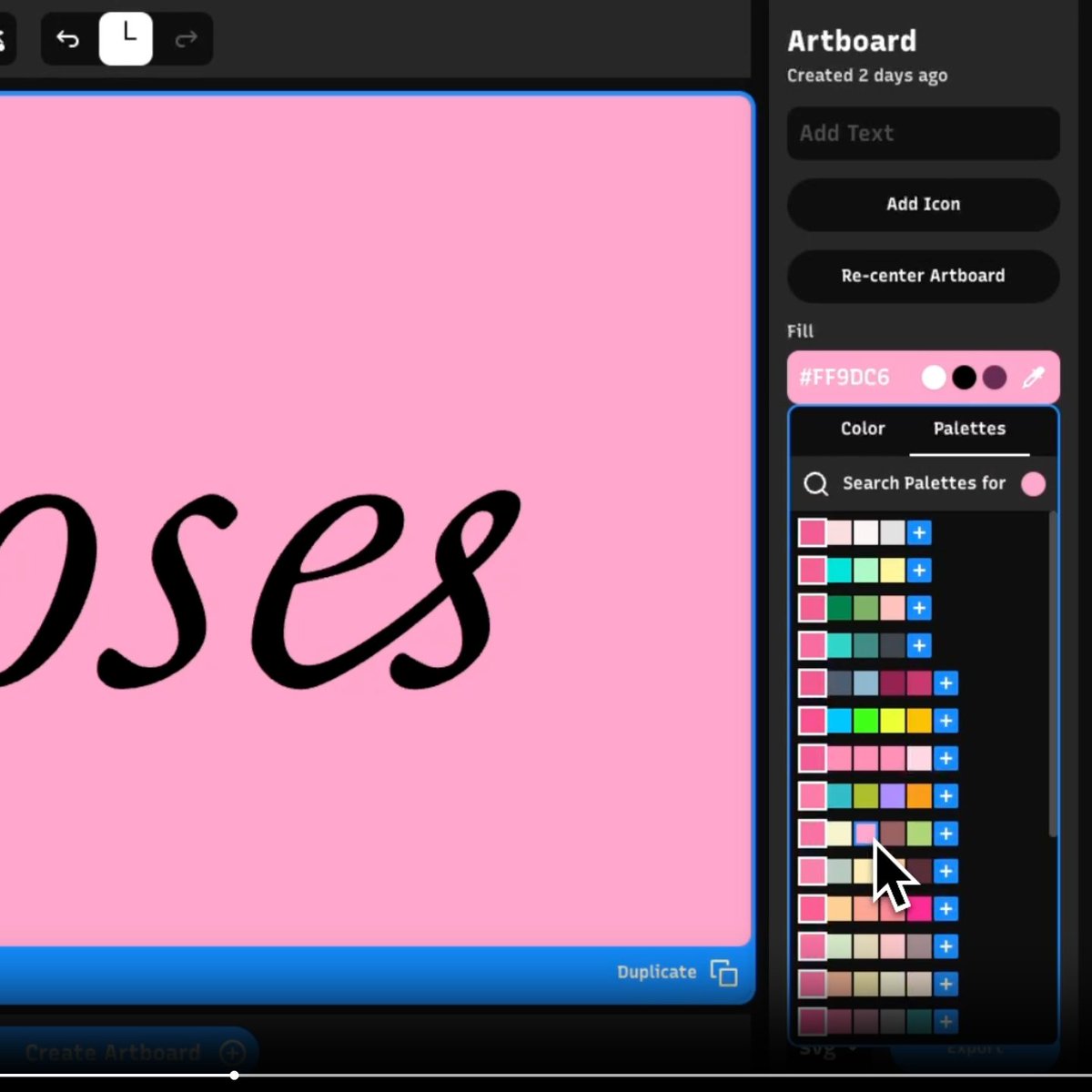Click the "Created 2 days ago" text

coord(867,76)
